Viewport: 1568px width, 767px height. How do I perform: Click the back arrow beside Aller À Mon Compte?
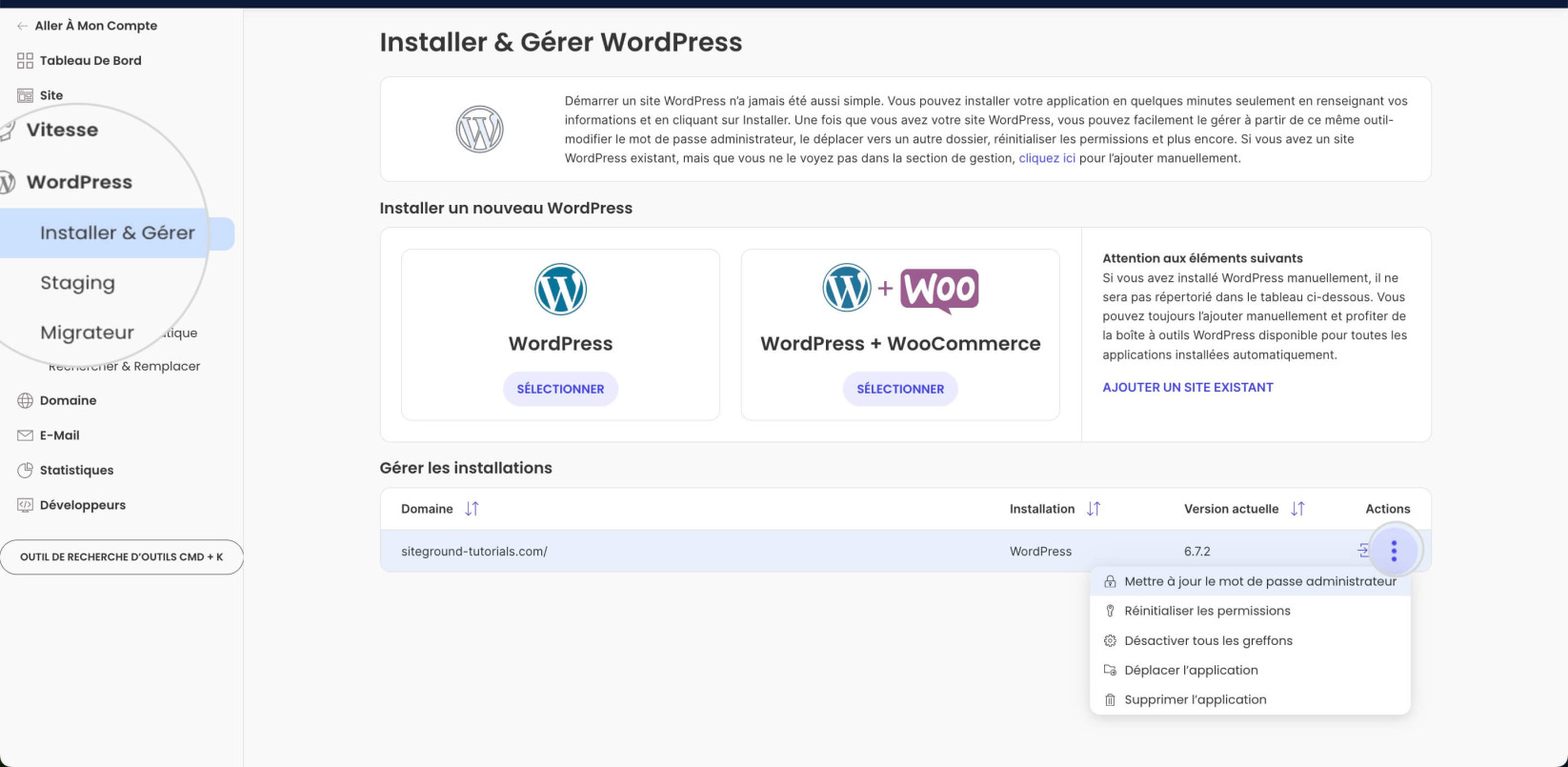pyautogui.click(x=23, y=26)
